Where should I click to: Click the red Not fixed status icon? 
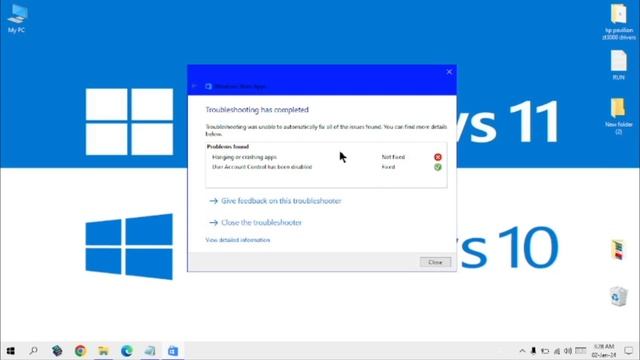pyautogui.click(x=438, y=157)
